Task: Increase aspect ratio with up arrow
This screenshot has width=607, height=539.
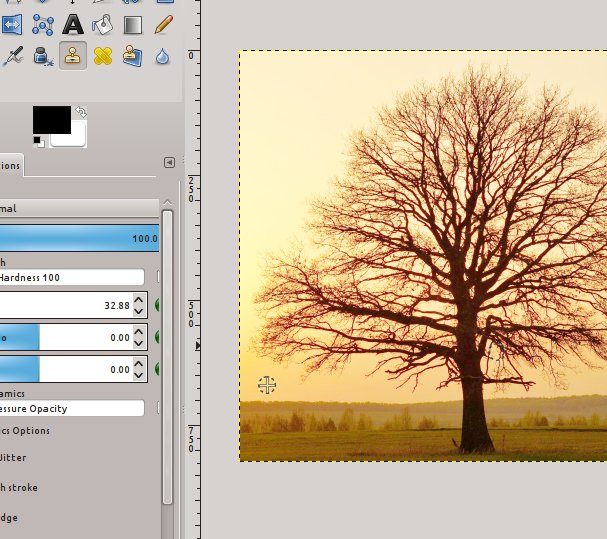Action: [x=139, y=332]
